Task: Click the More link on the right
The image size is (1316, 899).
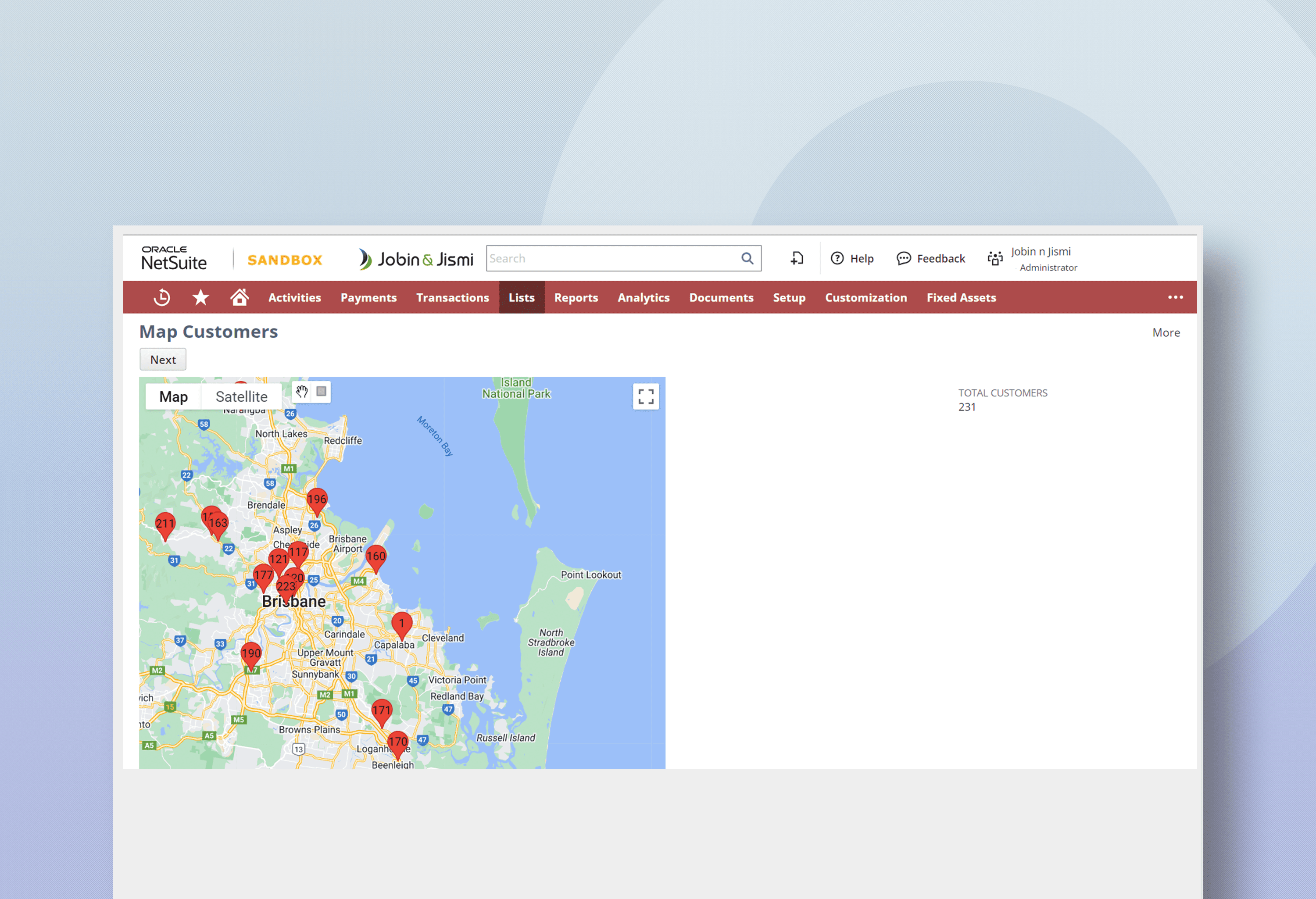Action: (1166, 332)
